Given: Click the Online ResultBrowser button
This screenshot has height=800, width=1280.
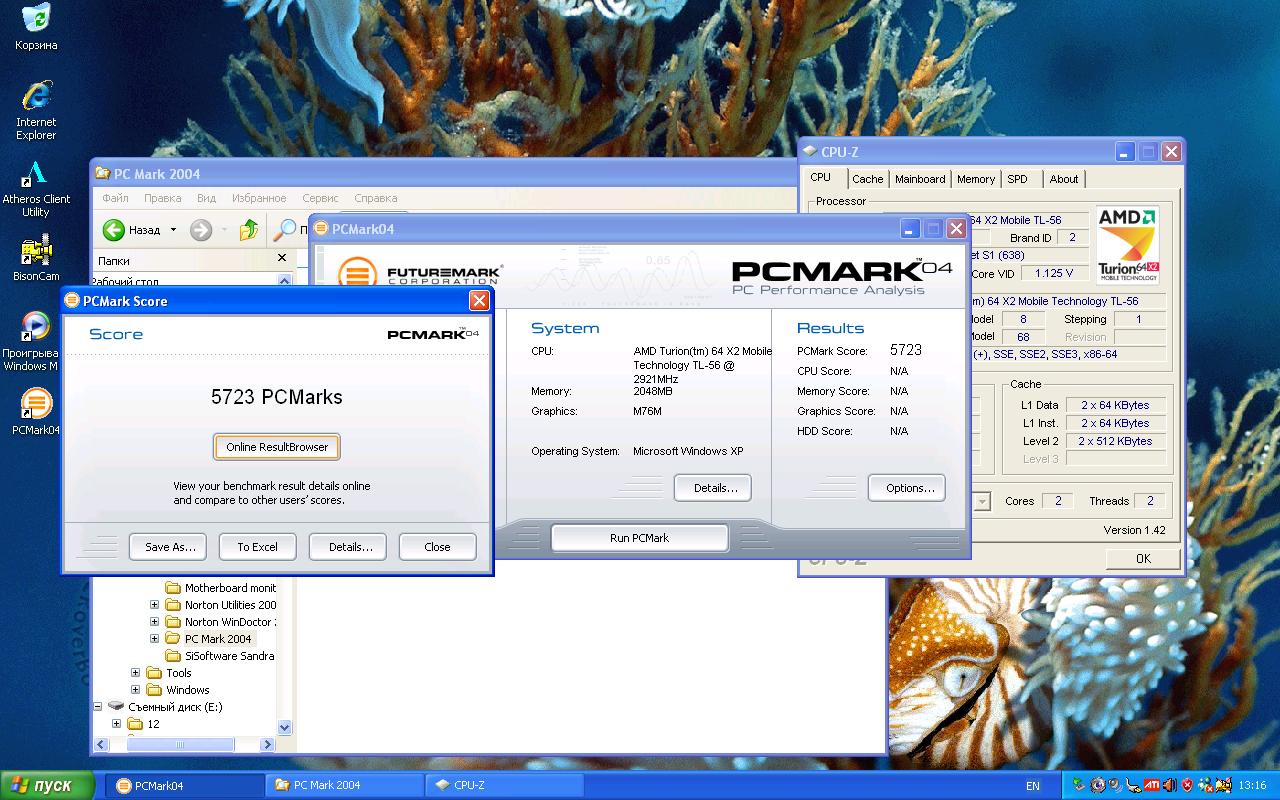Looking at the screenshot, I should (x=277, y=447).
